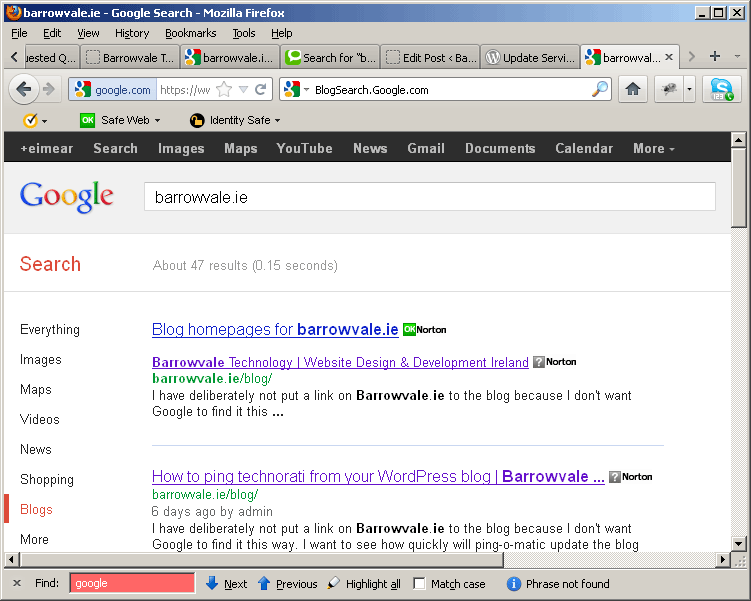Open the Norton checkmark icon menu
751x601 pixels.
point(34,120)
